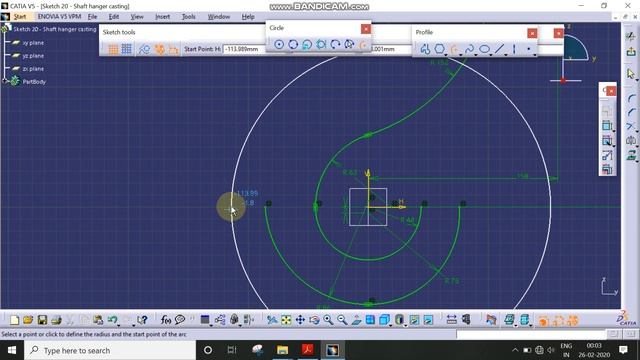
Task: Close the Circle toolbar
Action: (366, 29)
